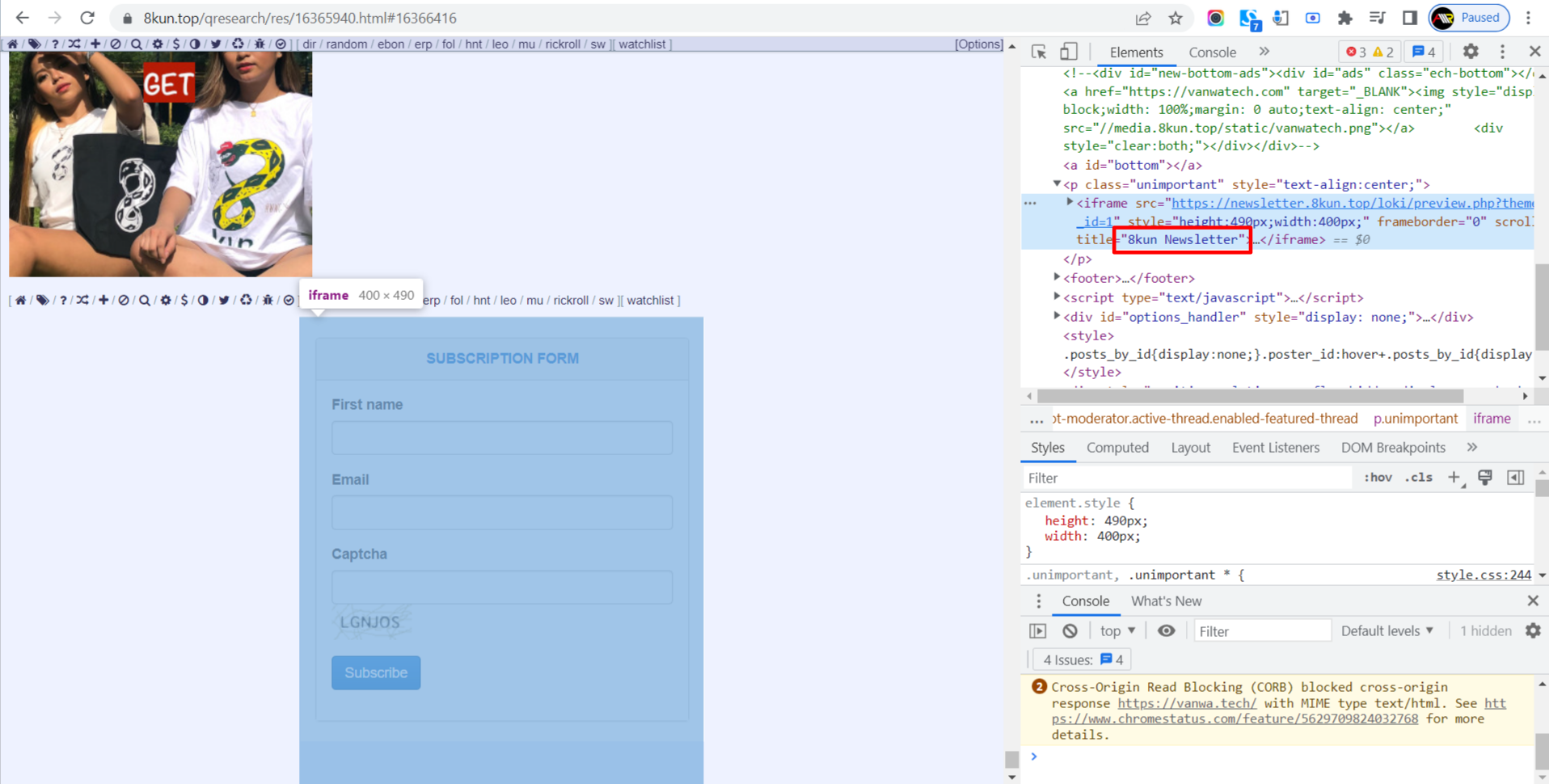Viewport: 1549px width, 784px height.
Task: Open style.css:244 source link
Action: (x=1484, y=575)
